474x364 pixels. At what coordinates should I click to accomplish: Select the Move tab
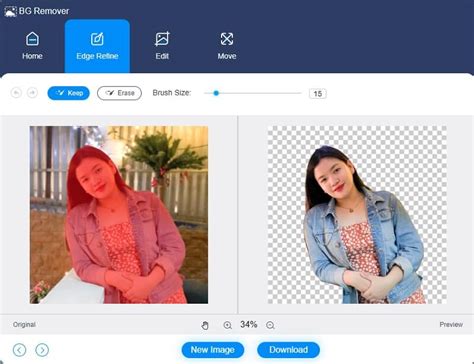(x=227, y=46)
